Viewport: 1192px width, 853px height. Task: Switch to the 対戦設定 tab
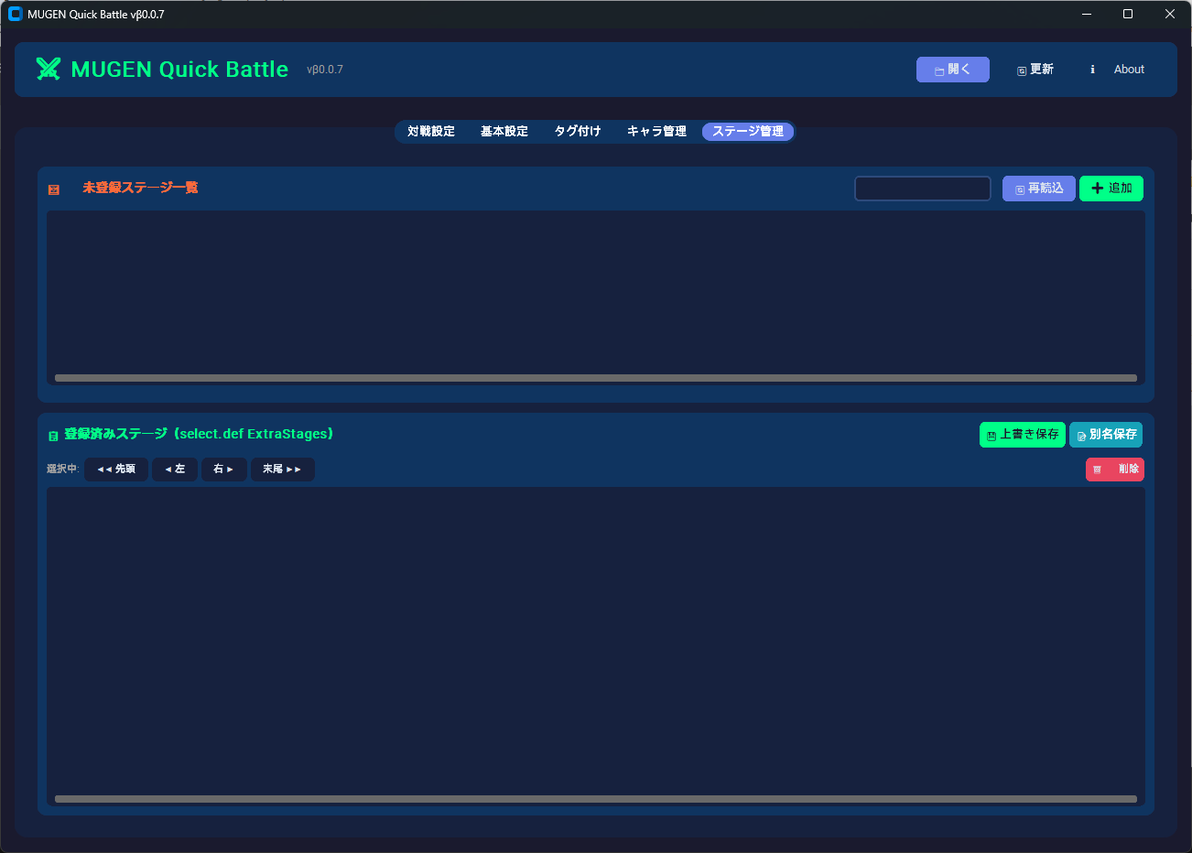[431, 132]
